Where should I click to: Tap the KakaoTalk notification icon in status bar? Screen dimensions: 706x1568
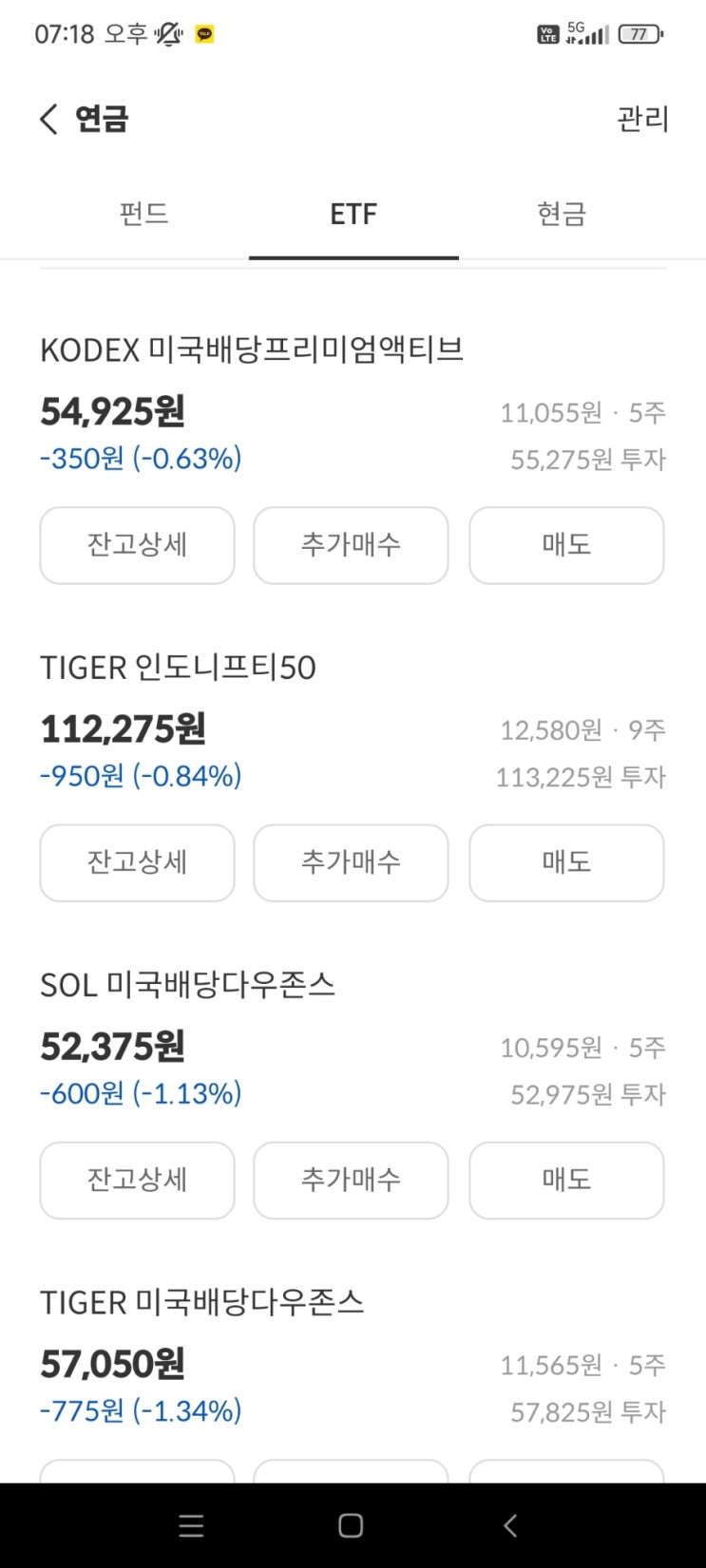pos(204,34)
